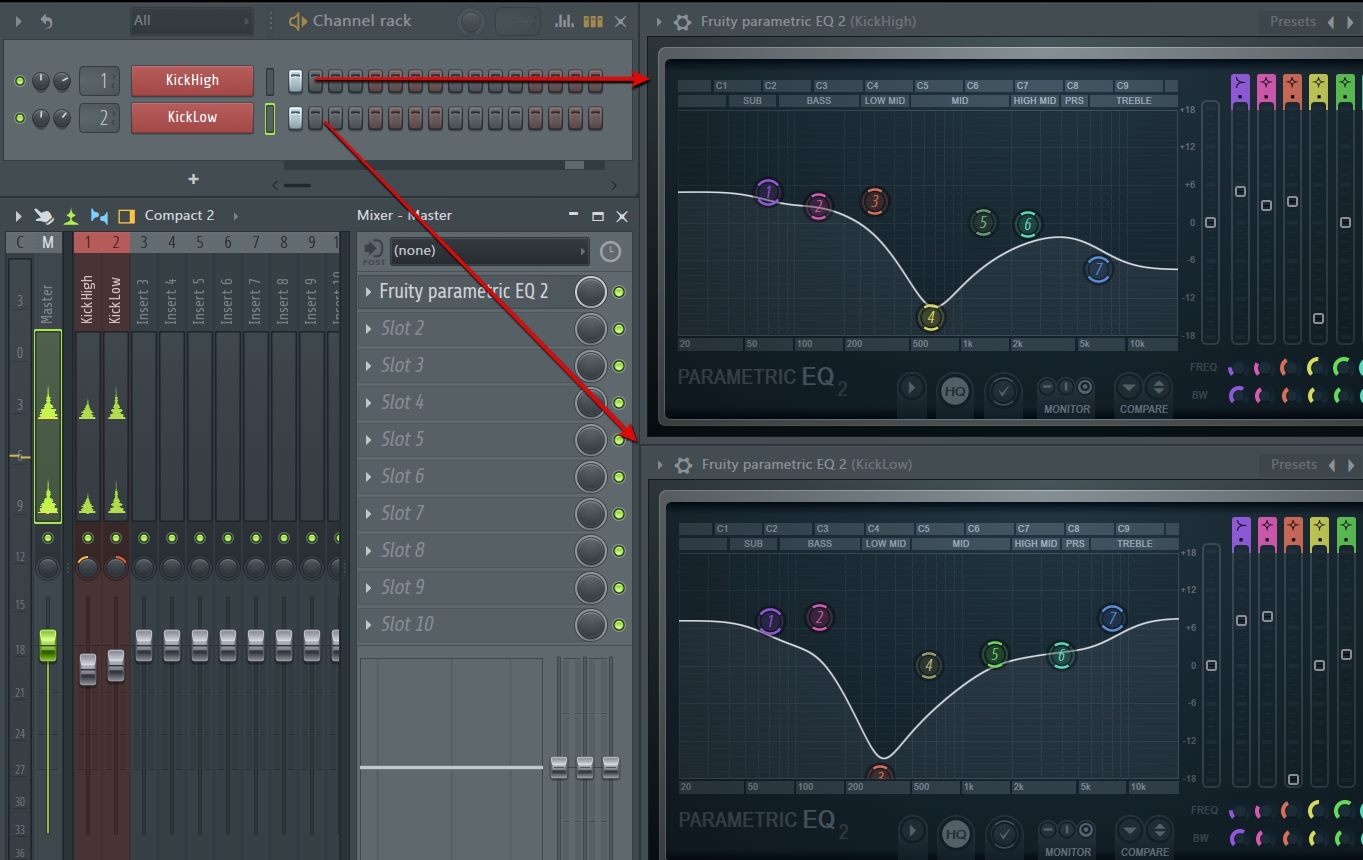
Task: Click the clock icon in Mixer Master
Action: tap(610, 251)
